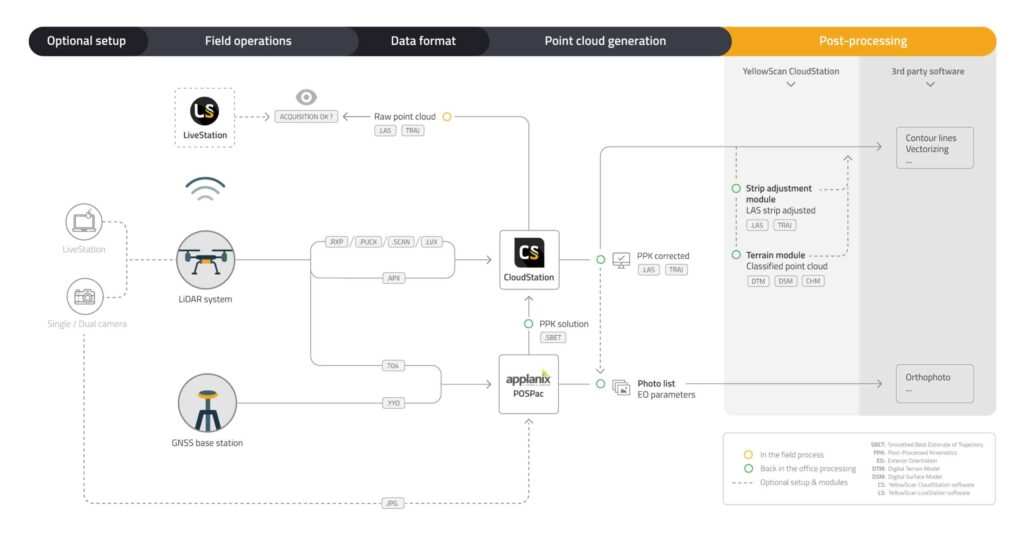Click the Classified point cloud text
Image resolution: width=1024 pixels, height=548 pixels.
pos(786,266)
